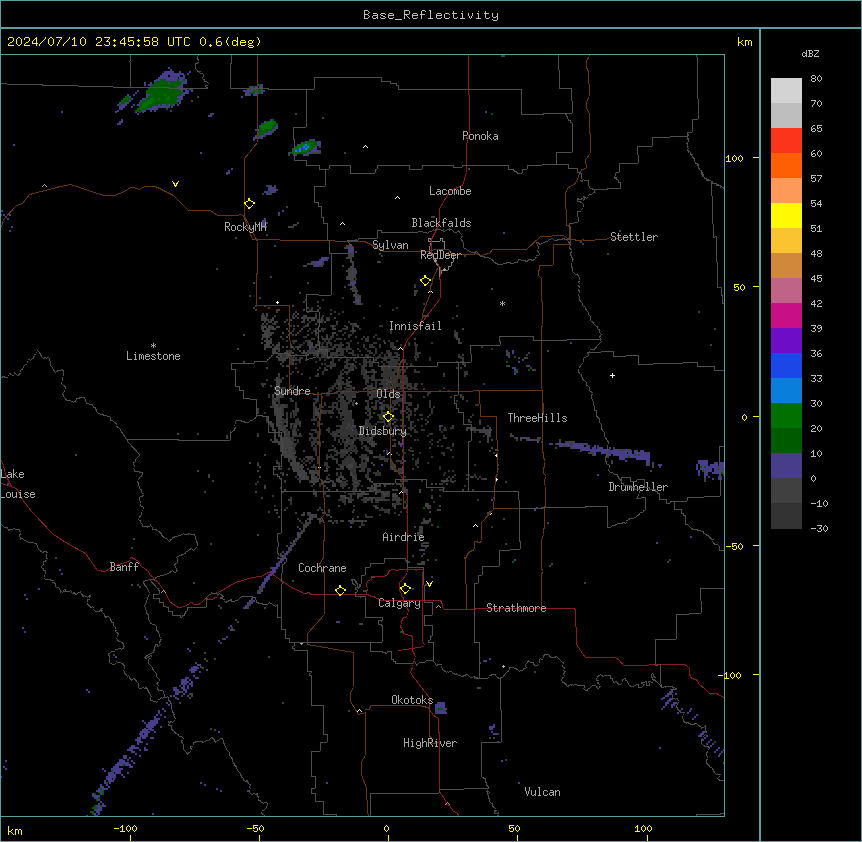This screenshot has width=862, height=842.
Task: Click the purple echo patch beside Okotoks
Action: point(440,708)
